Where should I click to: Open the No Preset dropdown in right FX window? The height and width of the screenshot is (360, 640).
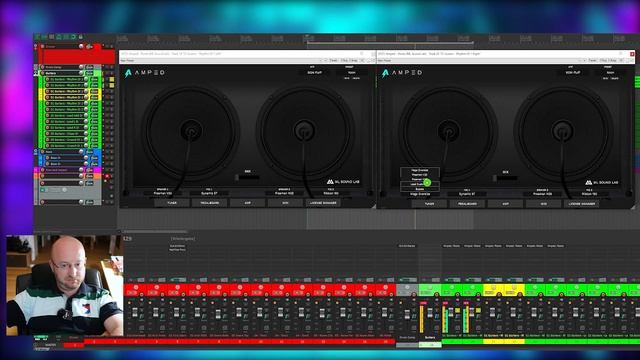[479, 60]
